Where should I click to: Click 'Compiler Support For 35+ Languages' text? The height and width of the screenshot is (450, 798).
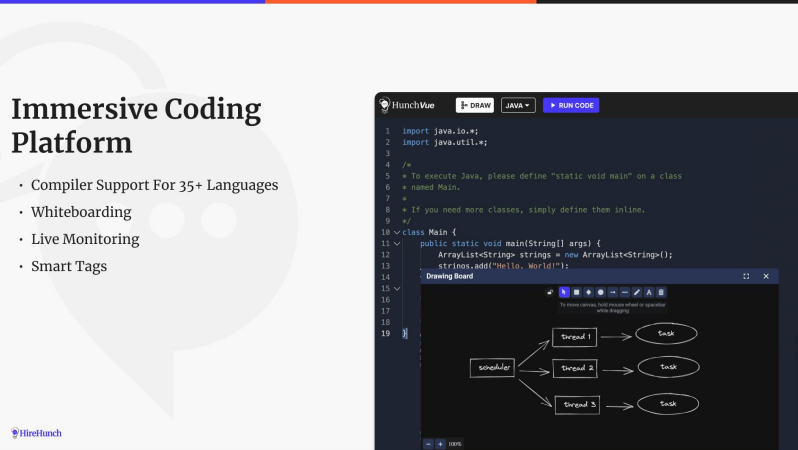(x=155, y=185)
